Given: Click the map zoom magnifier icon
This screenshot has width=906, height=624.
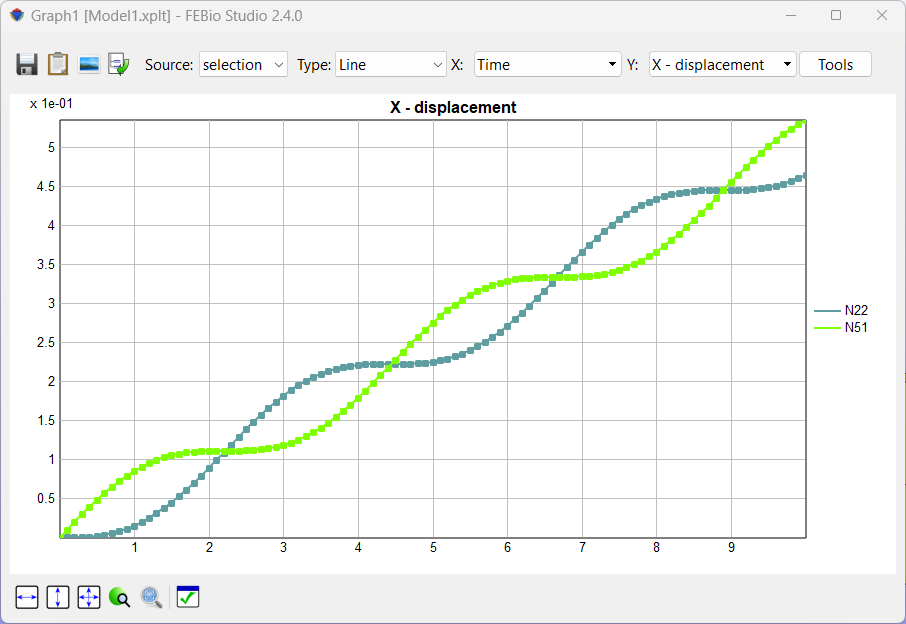Looking at the screenshot, I should 151,597.
